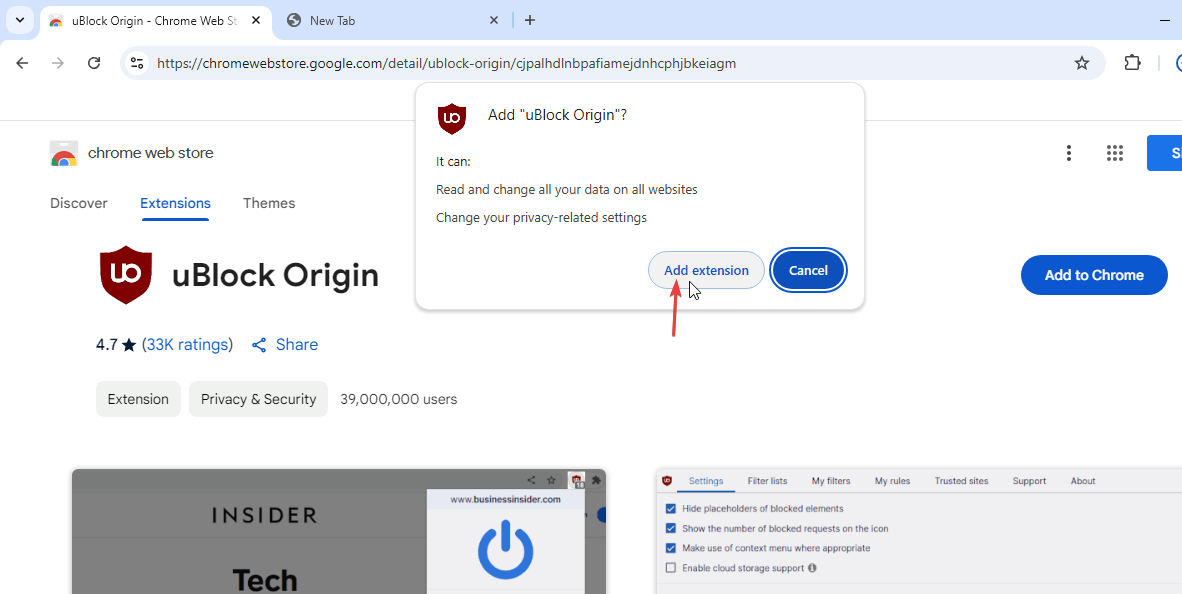
Task: Open the 33K ratings link
Action: 187,344
